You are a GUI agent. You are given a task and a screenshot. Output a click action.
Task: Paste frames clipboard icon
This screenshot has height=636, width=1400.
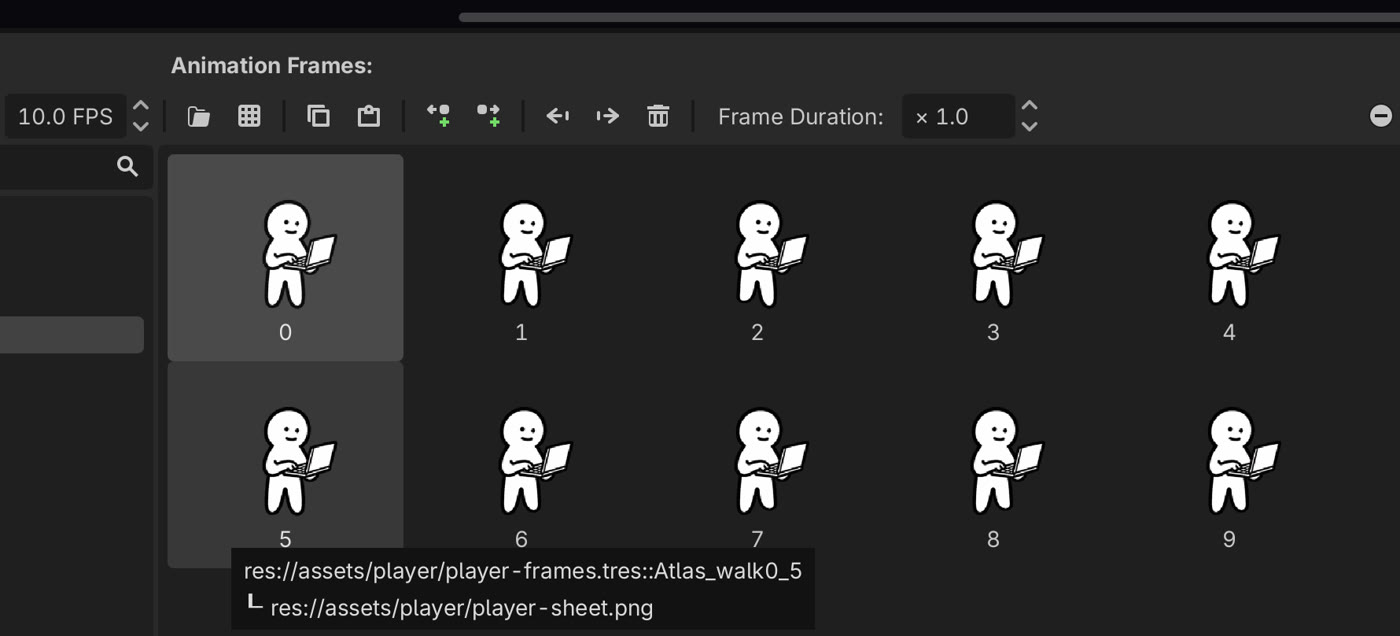[x=368, y=116]
